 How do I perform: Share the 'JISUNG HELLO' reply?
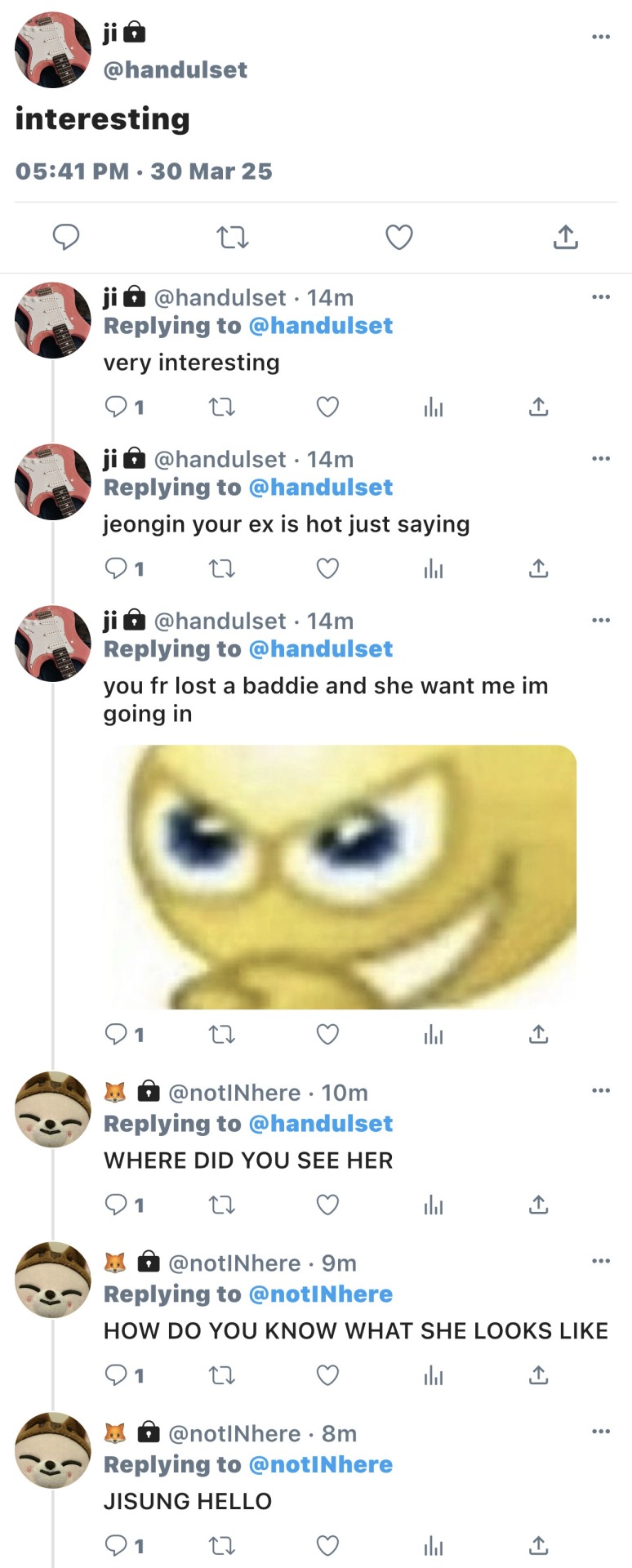pos(539,1545)
